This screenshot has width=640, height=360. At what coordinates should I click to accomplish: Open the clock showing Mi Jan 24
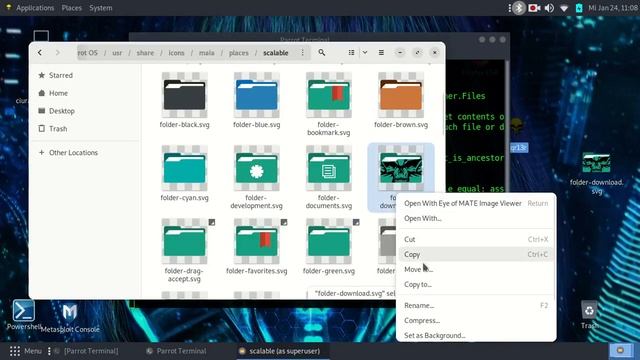[x=613, y=8]
